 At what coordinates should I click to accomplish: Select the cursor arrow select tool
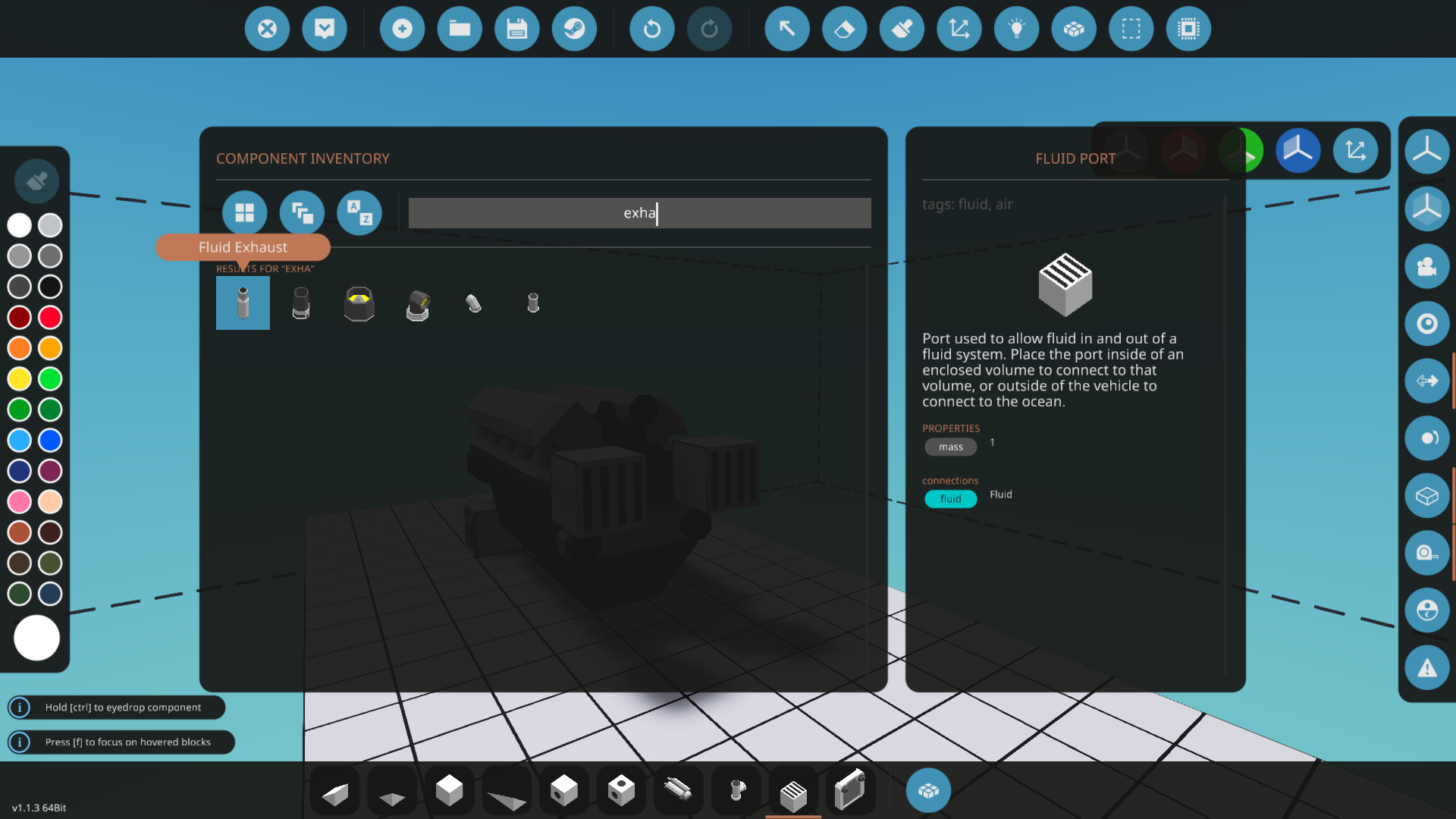(x=786, y=30)
